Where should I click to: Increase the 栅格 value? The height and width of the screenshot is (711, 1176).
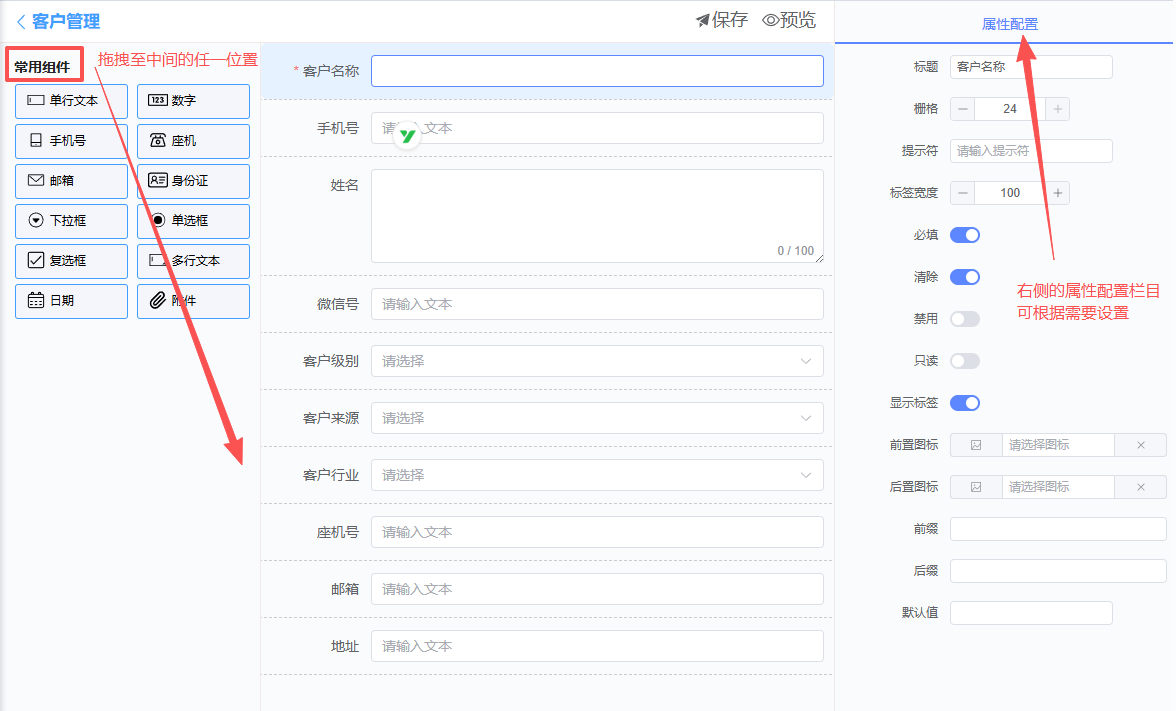[1058, 109]
